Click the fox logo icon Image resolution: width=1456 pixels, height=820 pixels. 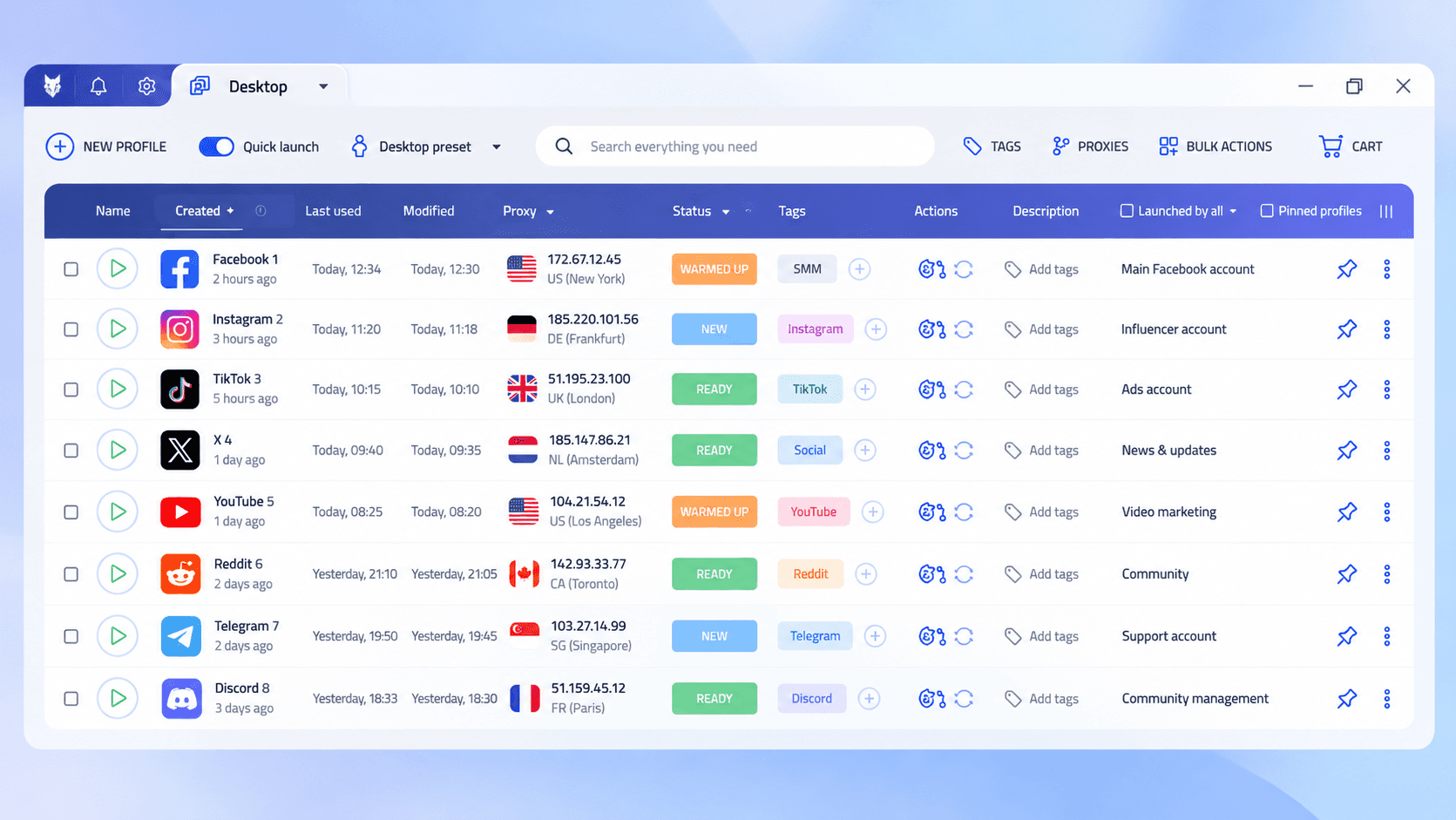click(52, 85)
